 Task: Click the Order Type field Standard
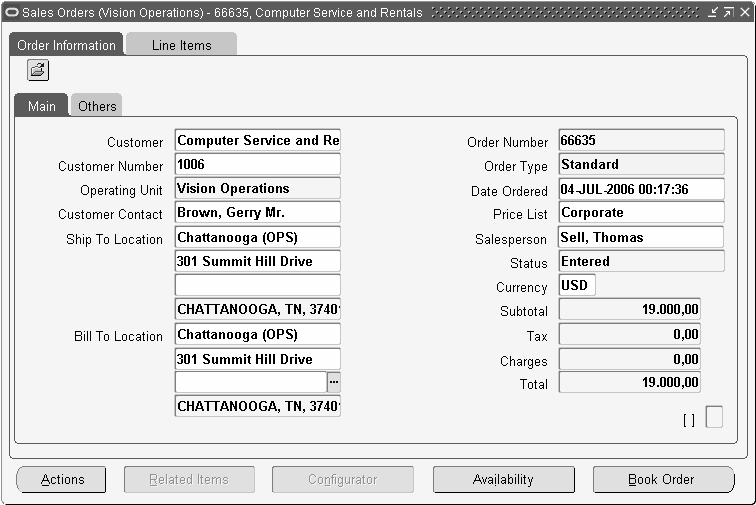pos(642,164)
